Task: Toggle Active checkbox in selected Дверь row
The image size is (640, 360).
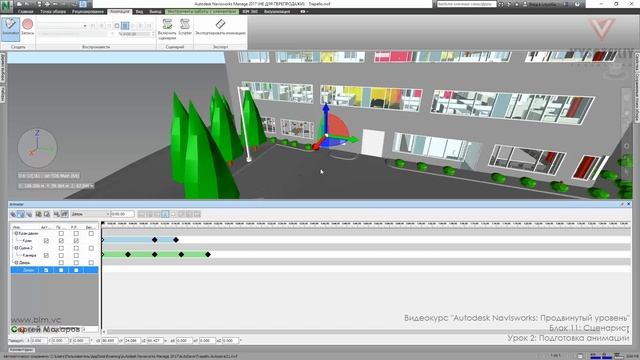Action: (46, 270)
